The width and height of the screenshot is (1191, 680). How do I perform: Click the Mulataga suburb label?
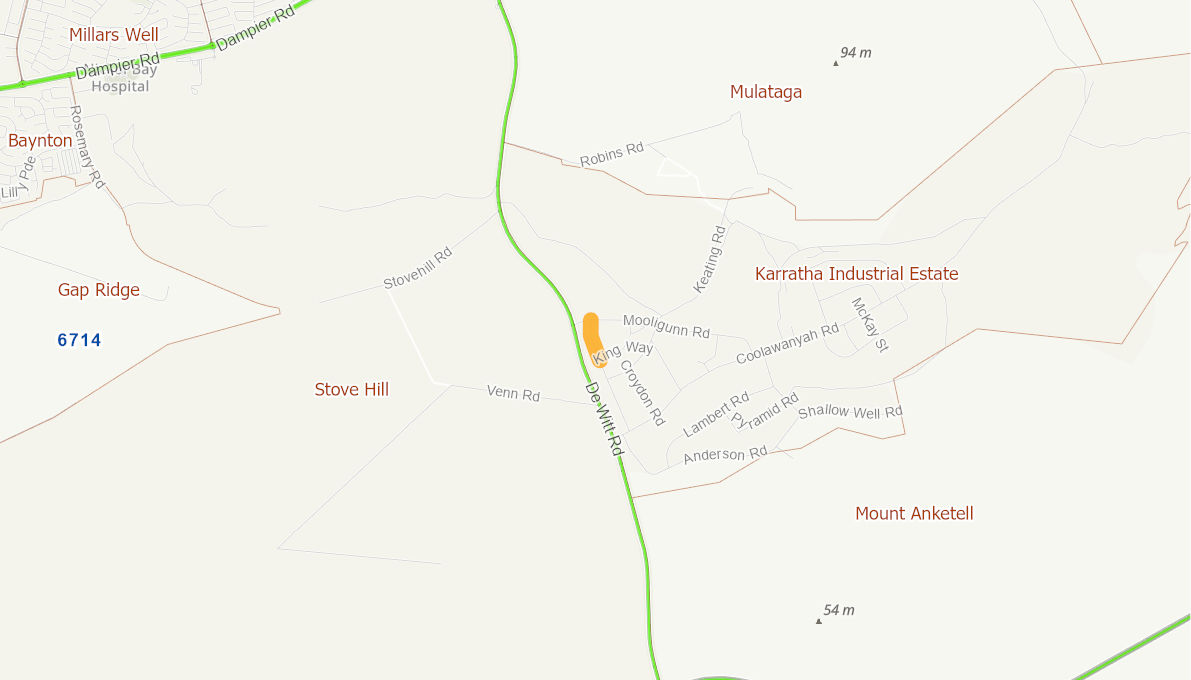[x=766, y=92]
